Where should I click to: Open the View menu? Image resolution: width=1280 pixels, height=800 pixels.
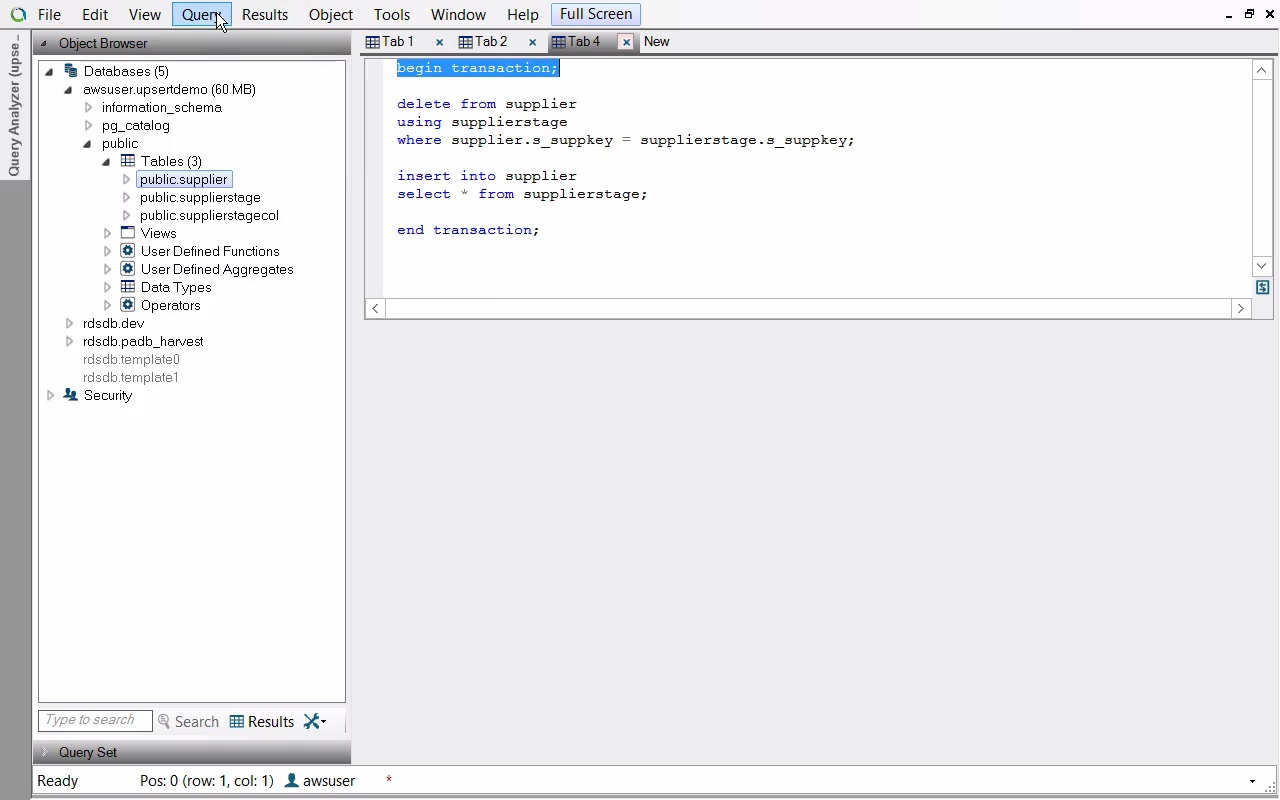click(x=145, y=15)
